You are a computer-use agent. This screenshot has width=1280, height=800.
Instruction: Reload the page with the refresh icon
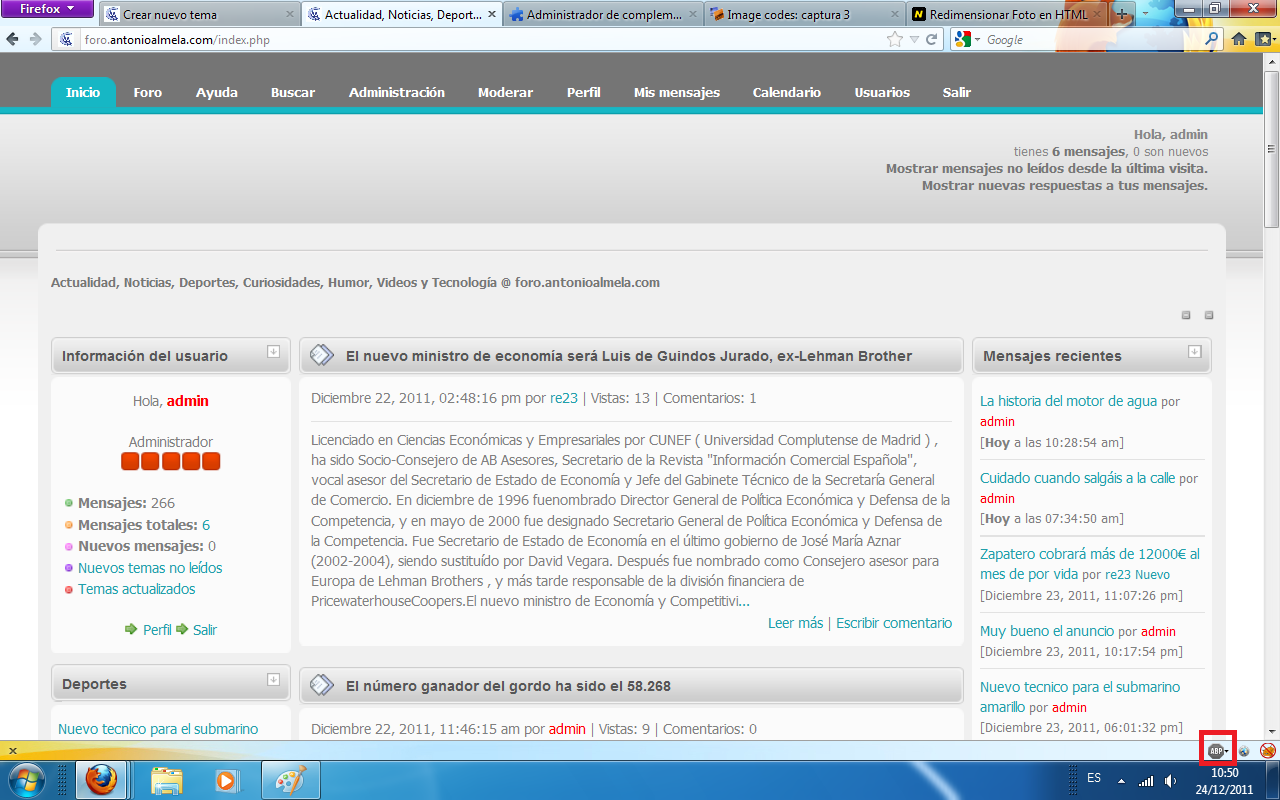[x=932, y=40]
